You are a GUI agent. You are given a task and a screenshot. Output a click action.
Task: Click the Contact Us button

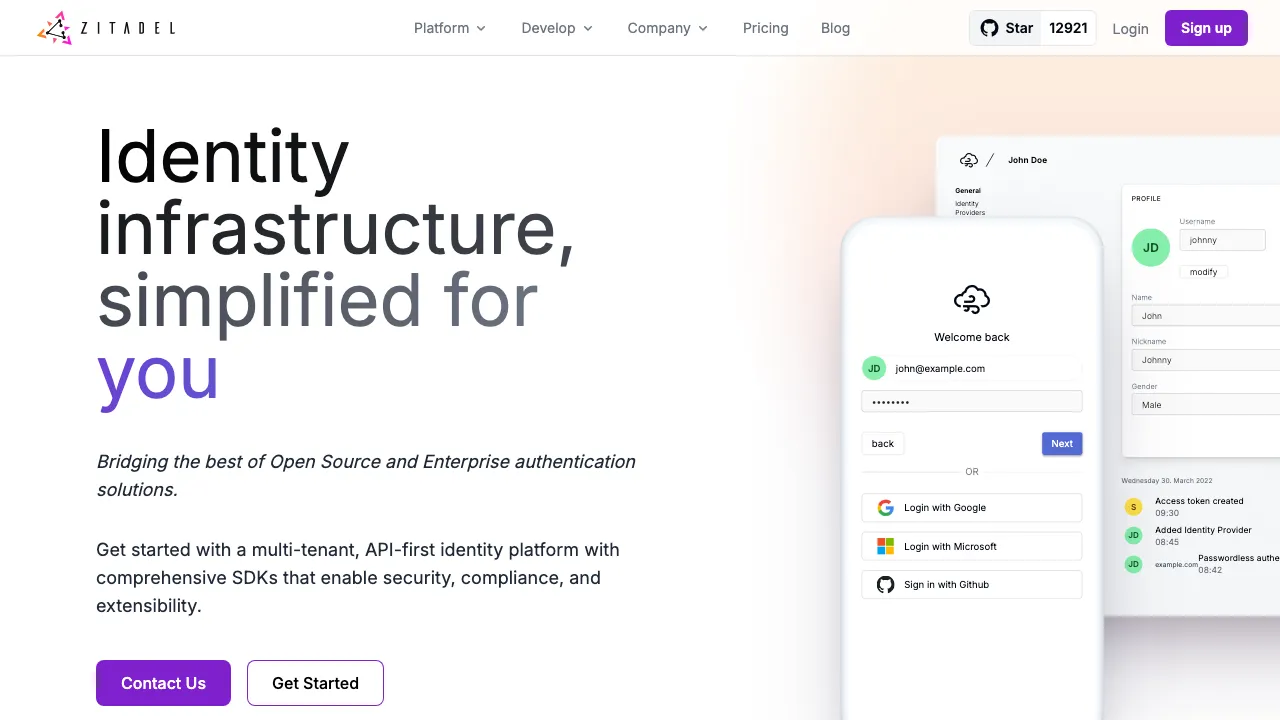(163, 683)
